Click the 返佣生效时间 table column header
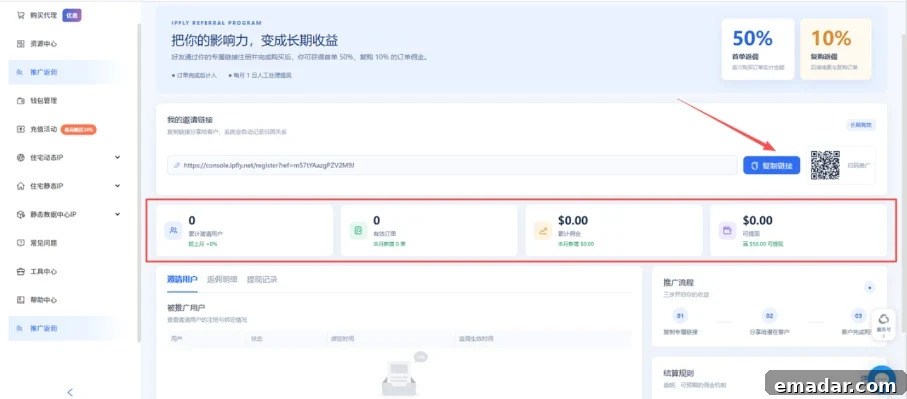907x399 pixels. coord(476,339)
